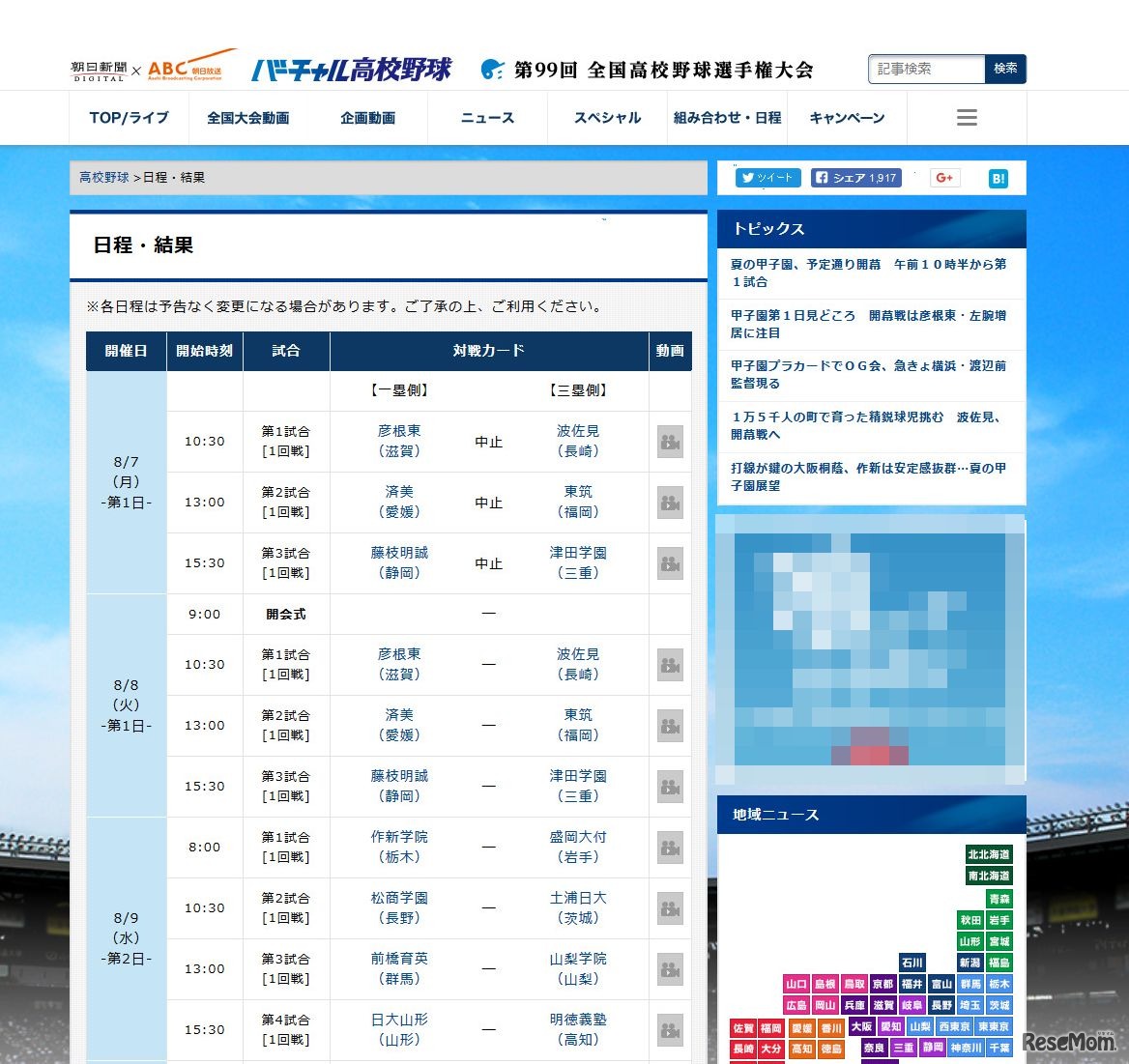Image resolution: width=1129 pixels, height=1064 pixels.
Task: Click 作新学院 (栃木) team link
Action: 399,848
